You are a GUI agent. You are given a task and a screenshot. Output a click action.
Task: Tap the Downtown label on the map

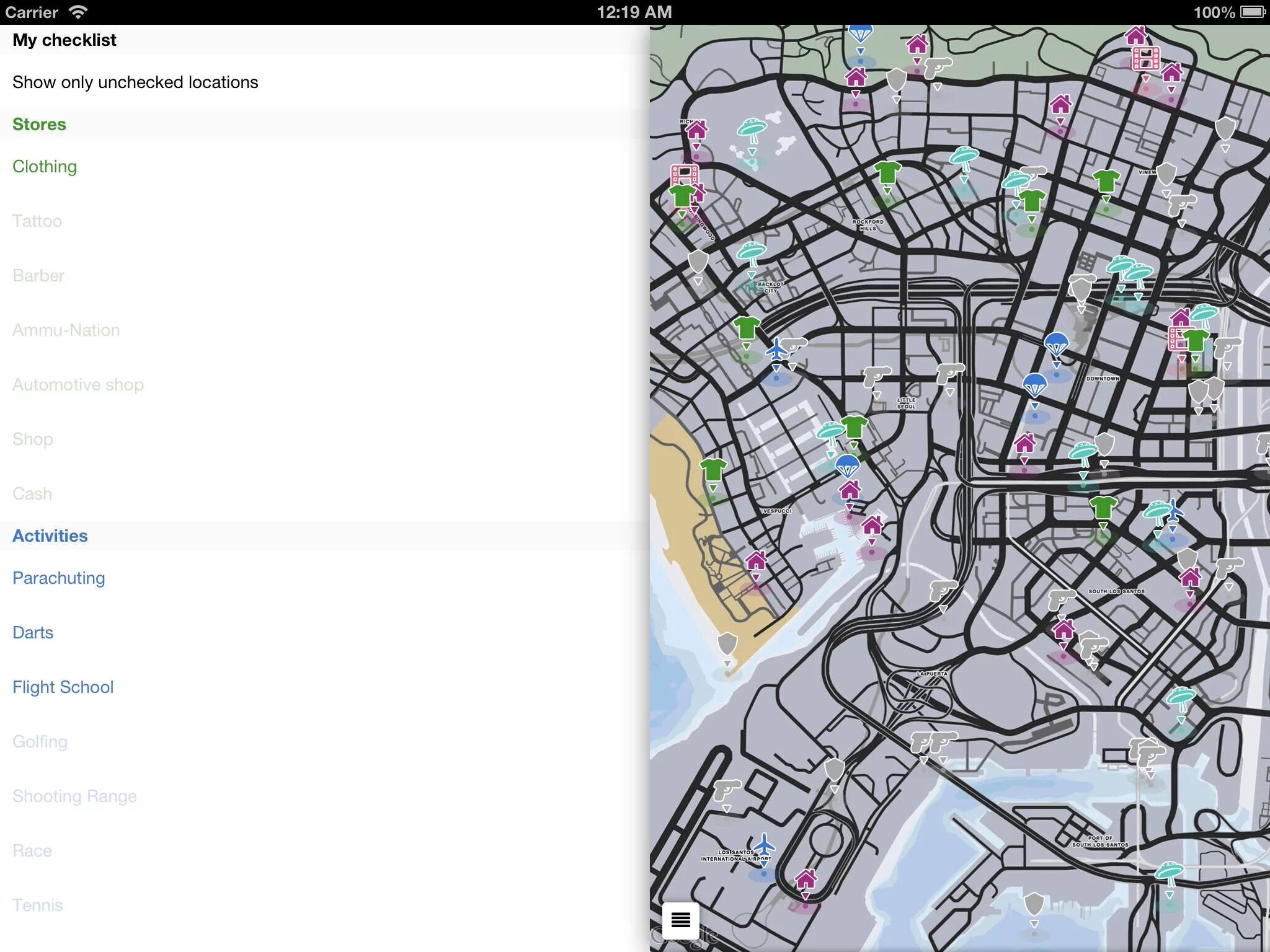(x=1103, y=378)
